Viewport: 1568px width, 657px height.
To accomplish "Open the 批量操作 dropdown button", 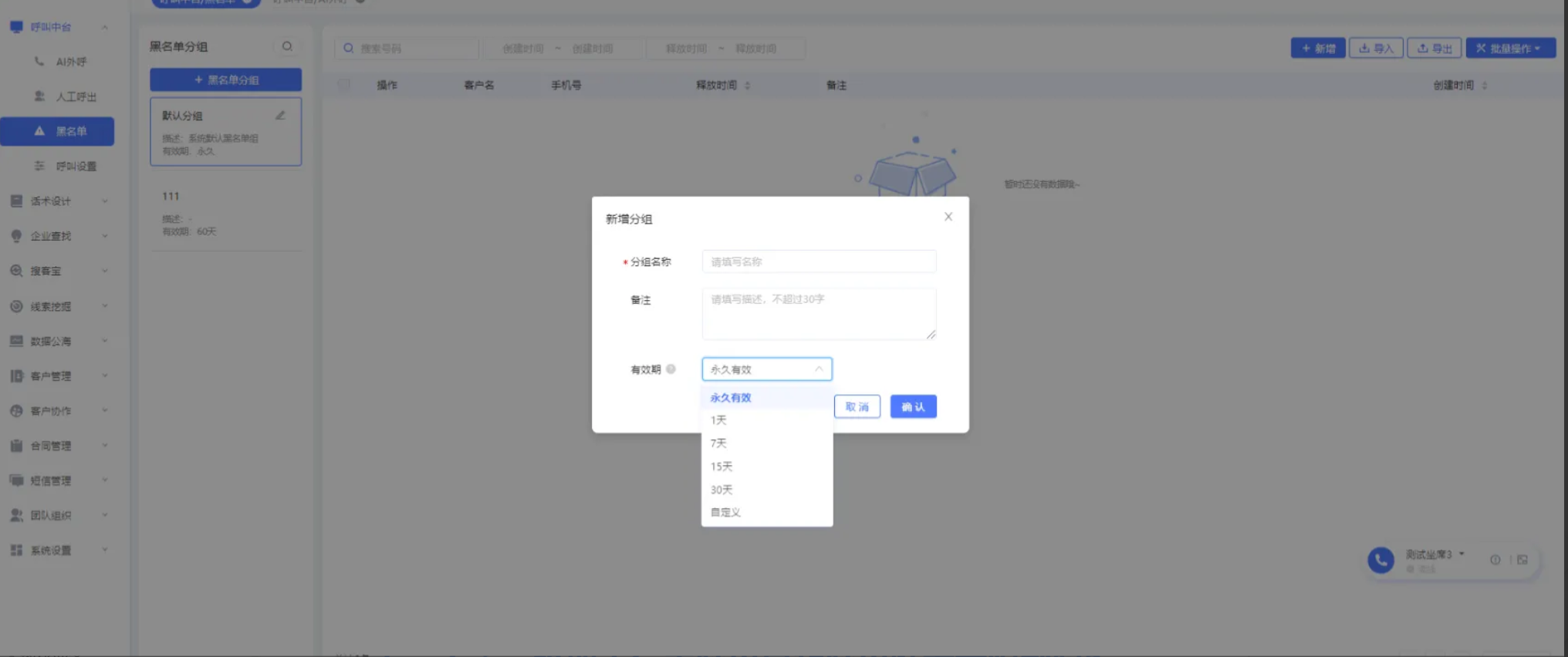I will 1509,48.
